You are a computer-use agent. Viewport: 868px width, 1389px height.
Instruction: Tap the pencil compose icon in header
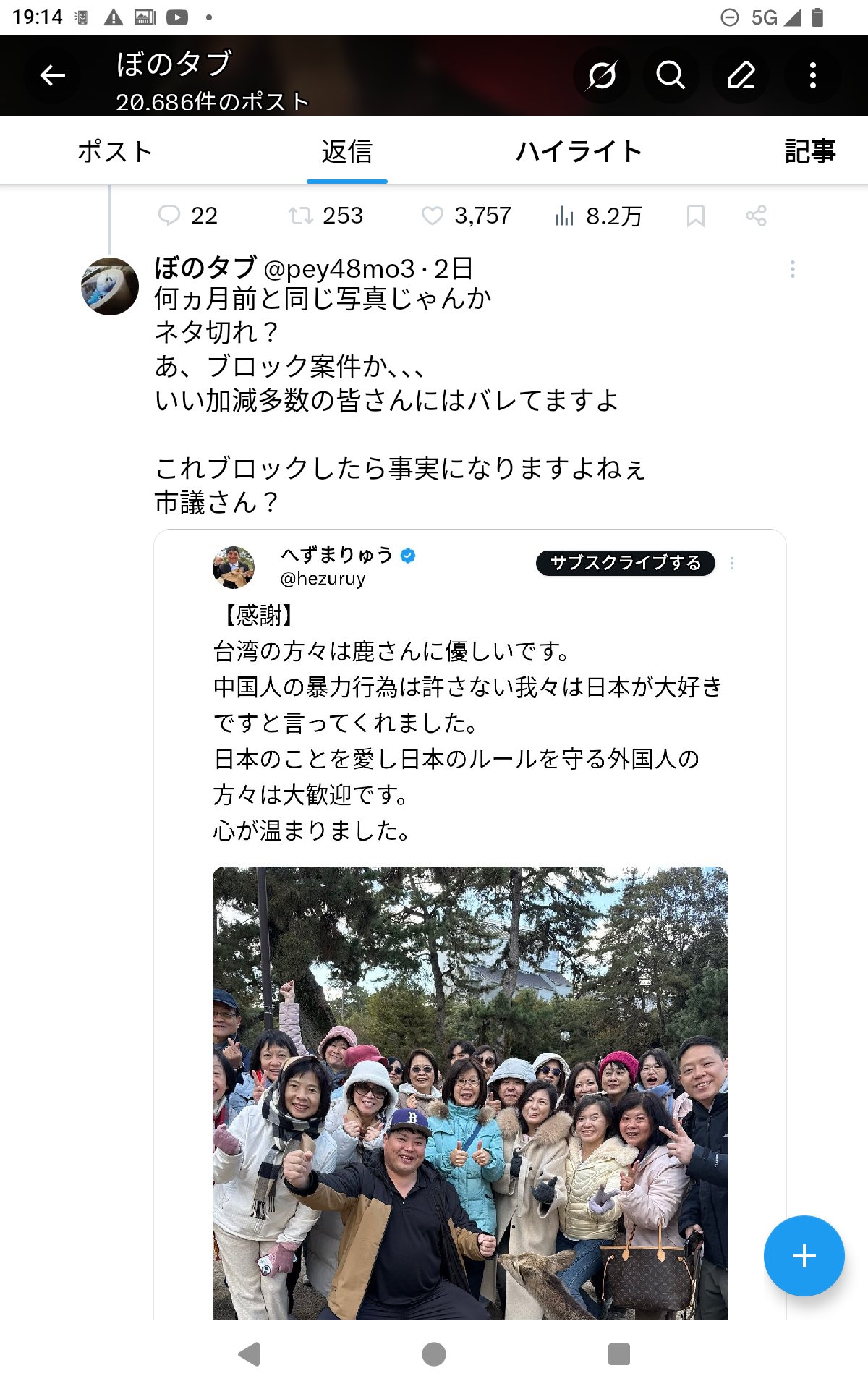741,75
